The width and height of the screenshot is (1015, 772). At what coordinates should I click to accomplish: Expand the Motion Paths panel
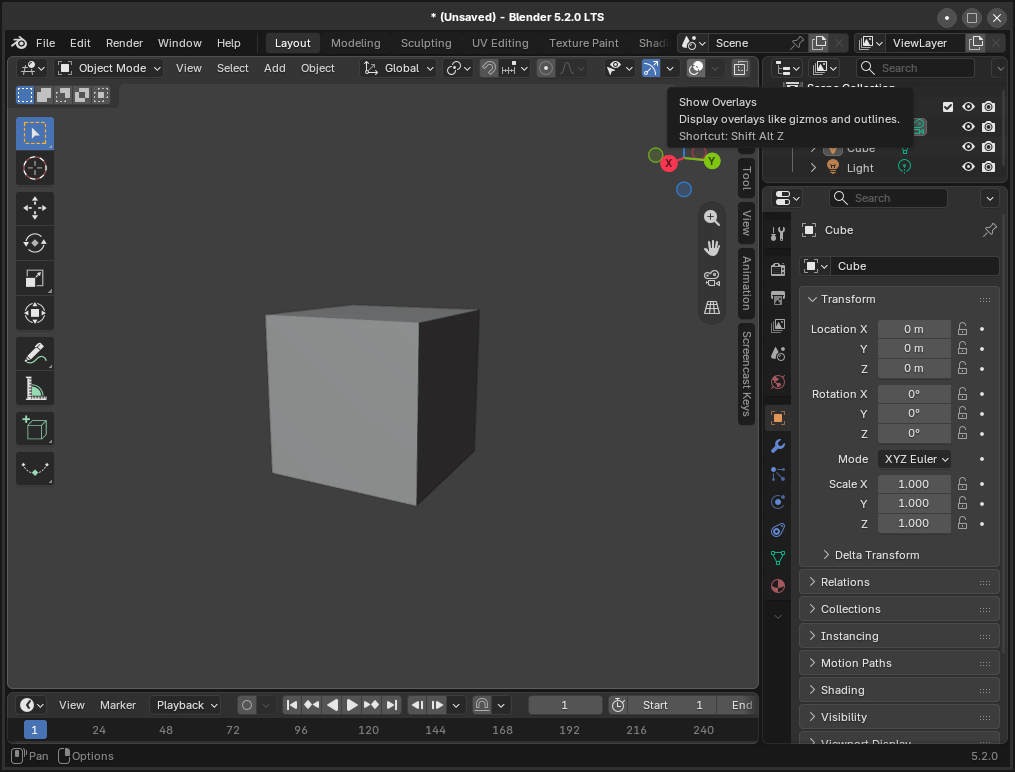(899, 663)
